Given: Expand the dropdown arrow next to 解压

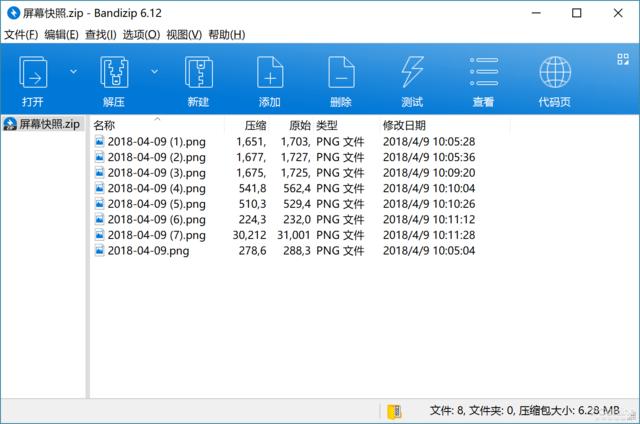Looking at the screenshot, I should pos(153,72).
